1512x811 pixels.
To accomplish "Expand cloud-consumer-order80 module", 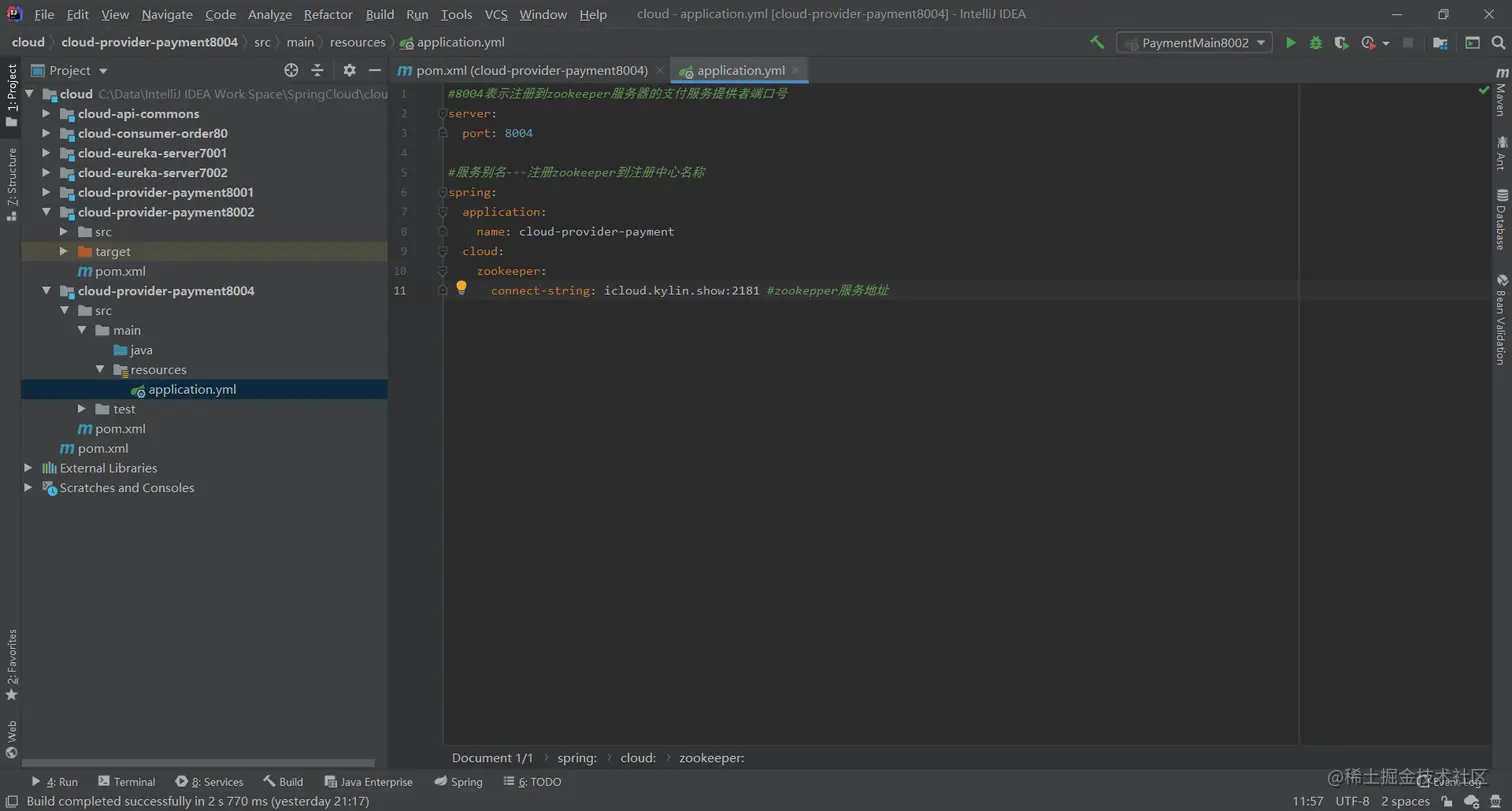I will (46, 133).
